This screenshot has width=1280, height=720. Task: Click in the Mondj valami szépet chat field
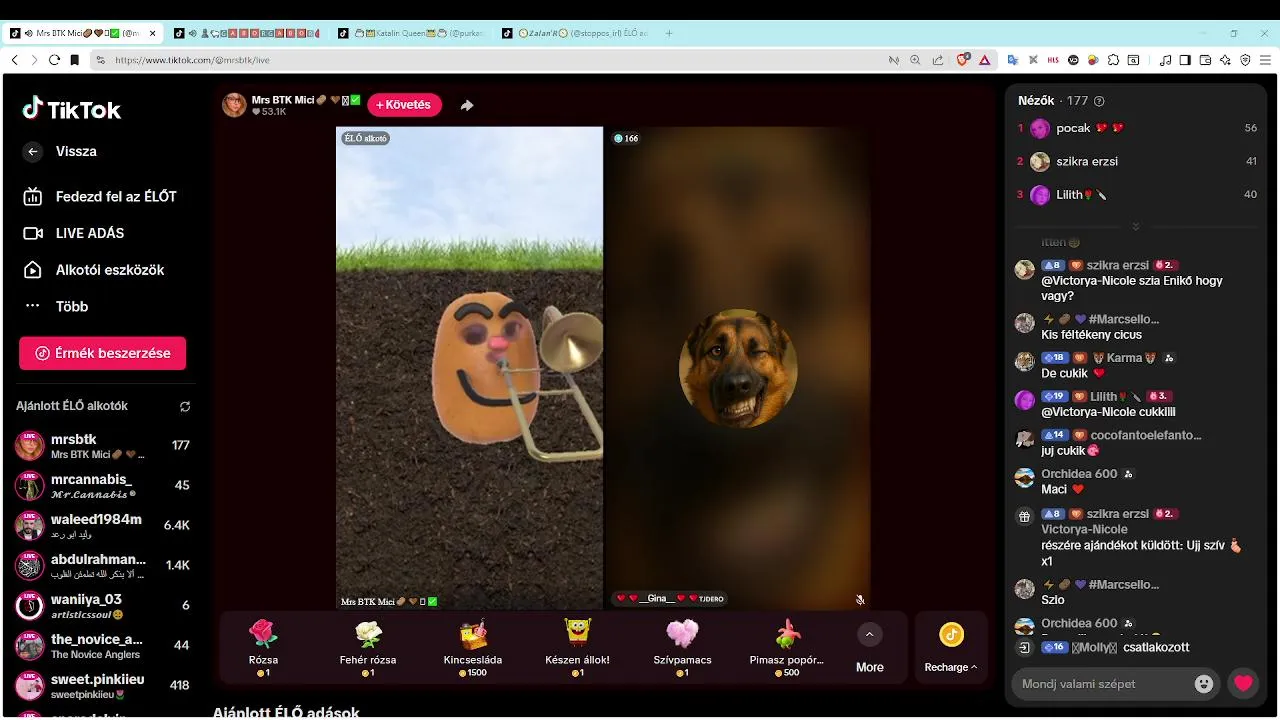(x=1100, y=684)
